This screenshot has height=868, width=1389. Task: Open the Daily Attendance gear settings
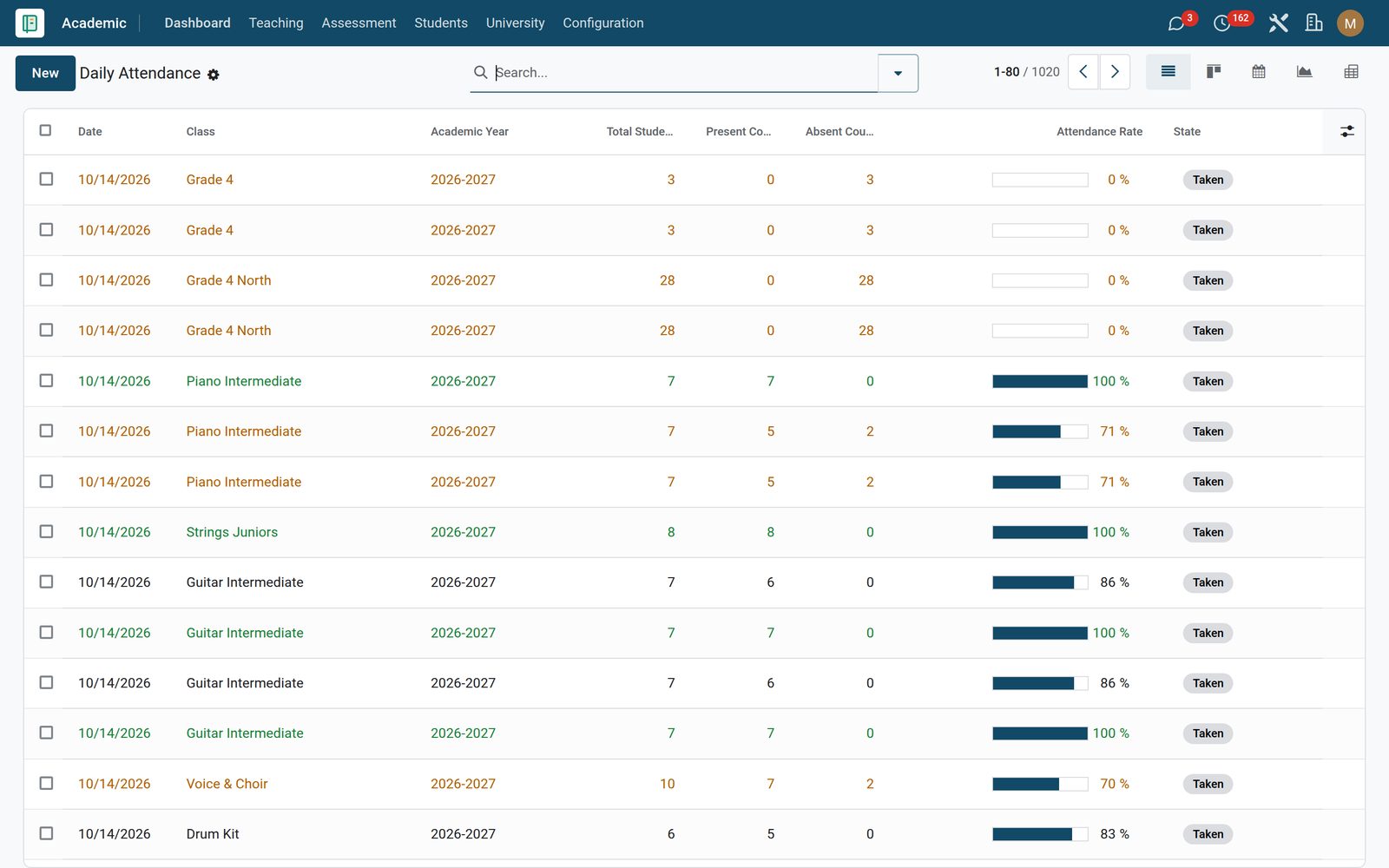click(x=214, y=75)
